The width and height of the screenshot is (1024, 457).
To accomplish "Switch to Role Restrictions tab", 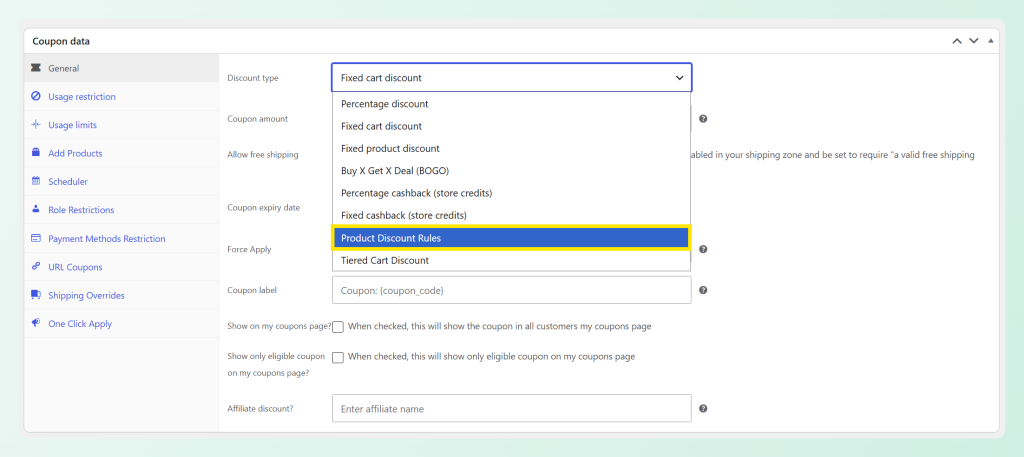I will tap(121, 210).
